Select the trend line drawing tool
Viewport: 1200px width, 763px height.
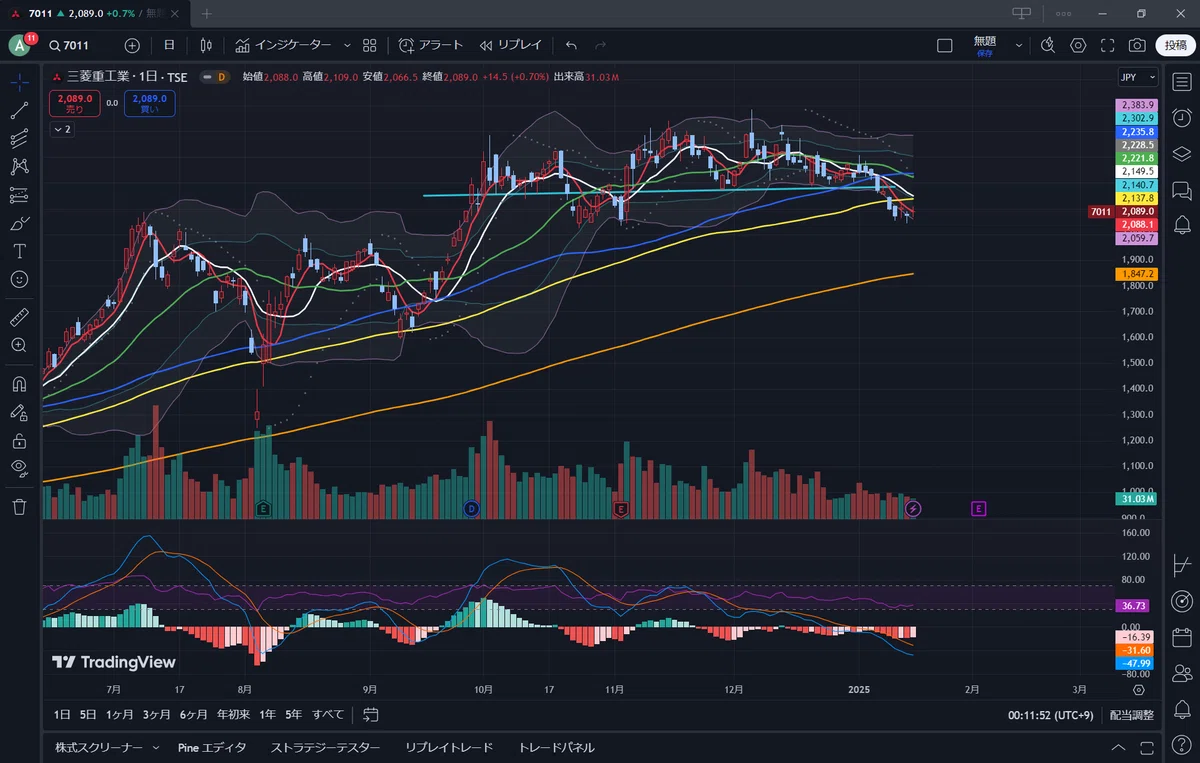tap(19, 111)
